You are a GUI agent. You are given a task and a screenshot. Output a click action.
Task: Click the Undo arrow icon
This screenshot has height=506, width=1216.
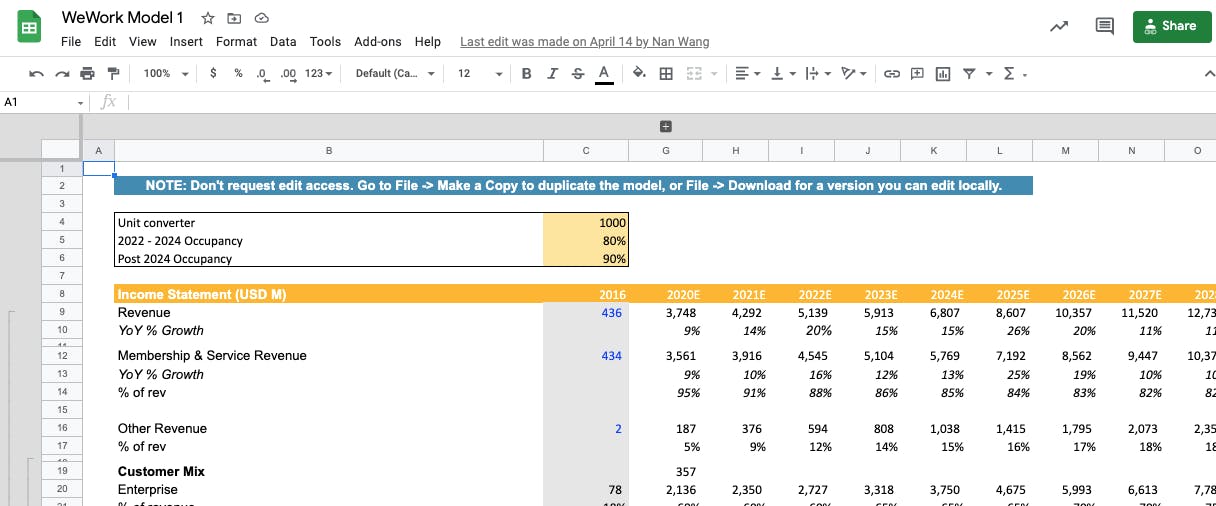coord(37,73)
